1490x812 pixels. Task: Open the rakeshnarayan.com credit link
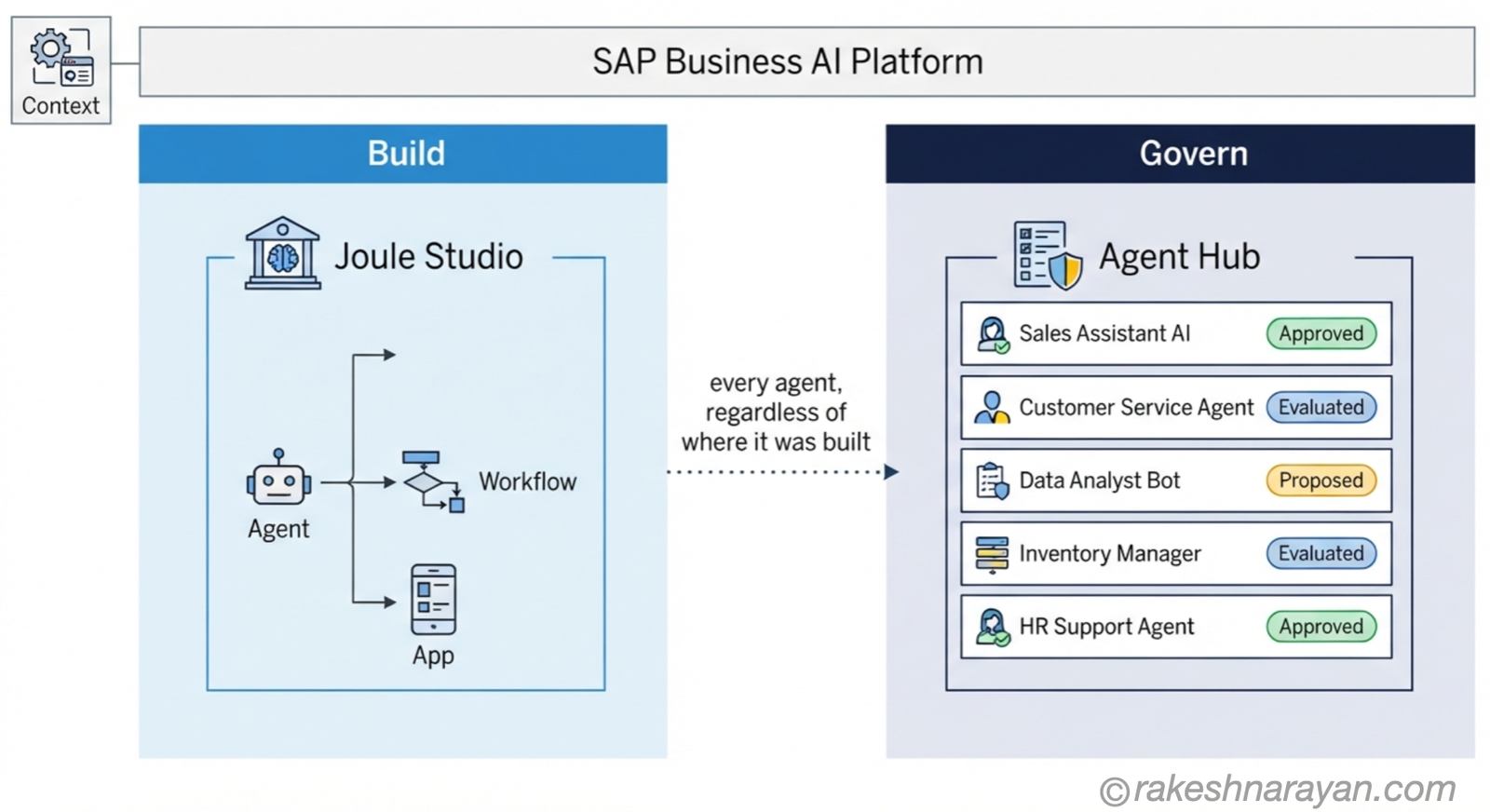1278,789
